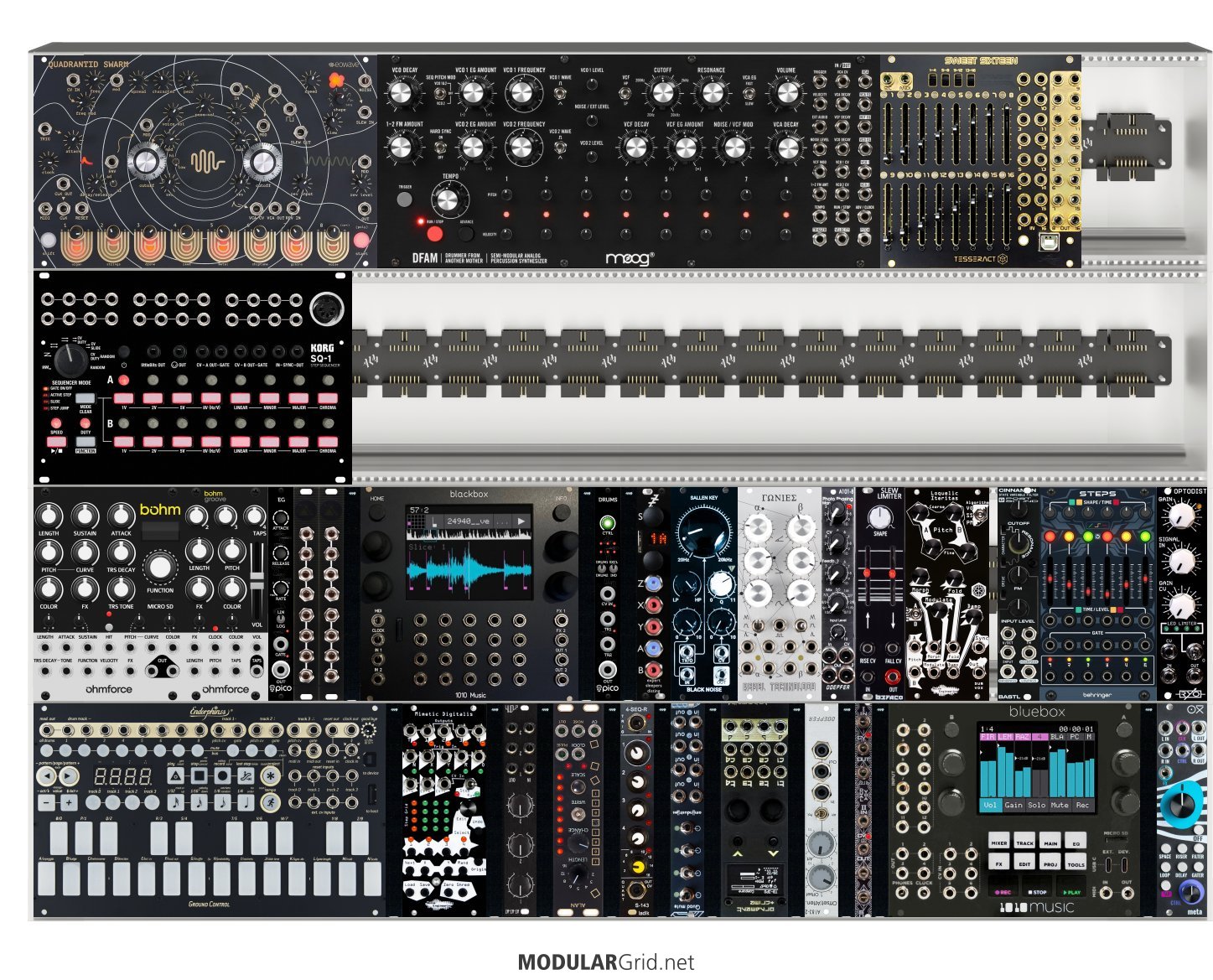Click the Home button on blackbox
The image size is (1213, 980).
pyautogui.click(x=376, y=511)
